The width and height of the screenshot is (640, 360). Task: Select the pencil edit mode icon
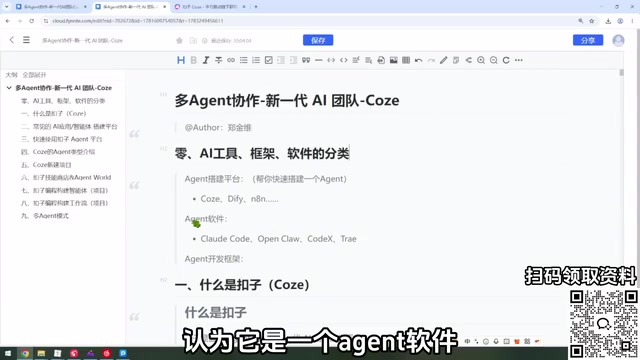tap(443, 60)
